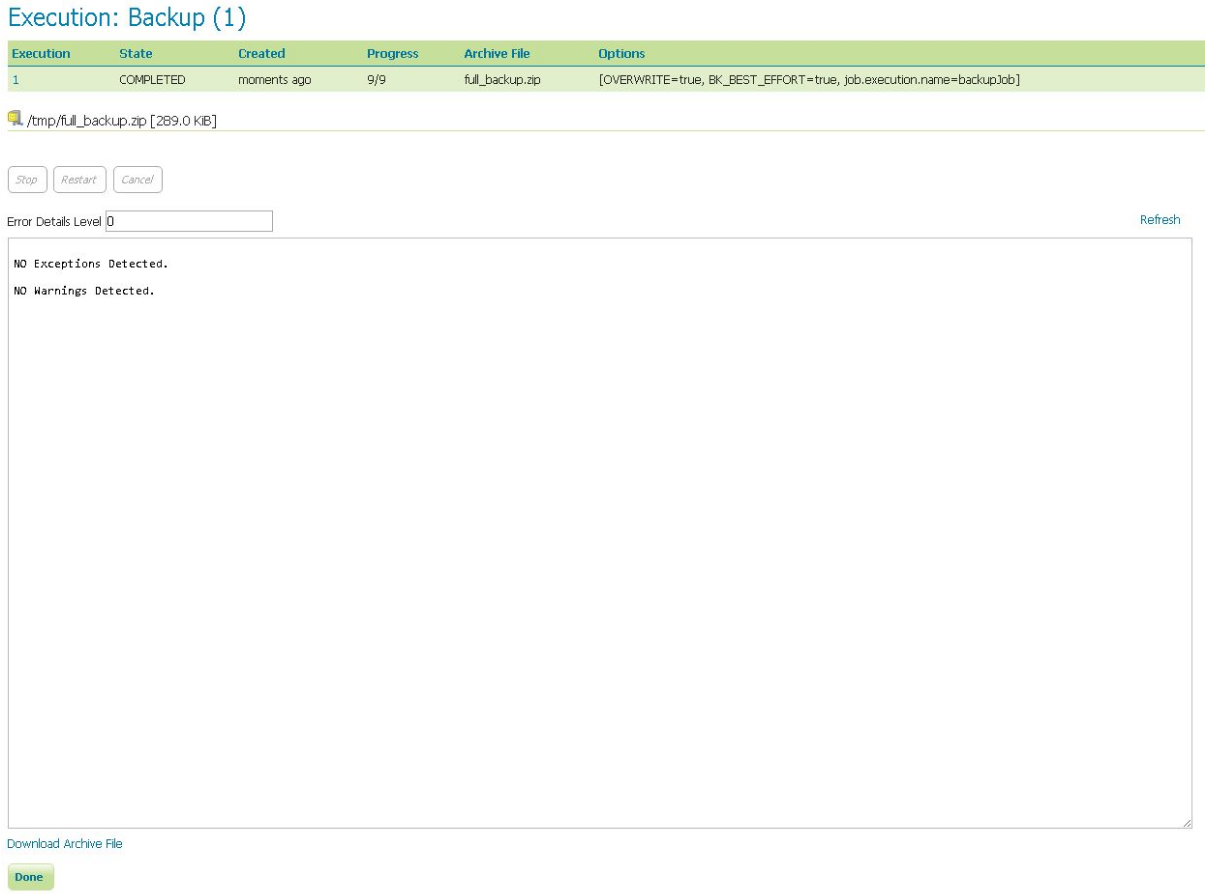Click the Execution column header

41,54
